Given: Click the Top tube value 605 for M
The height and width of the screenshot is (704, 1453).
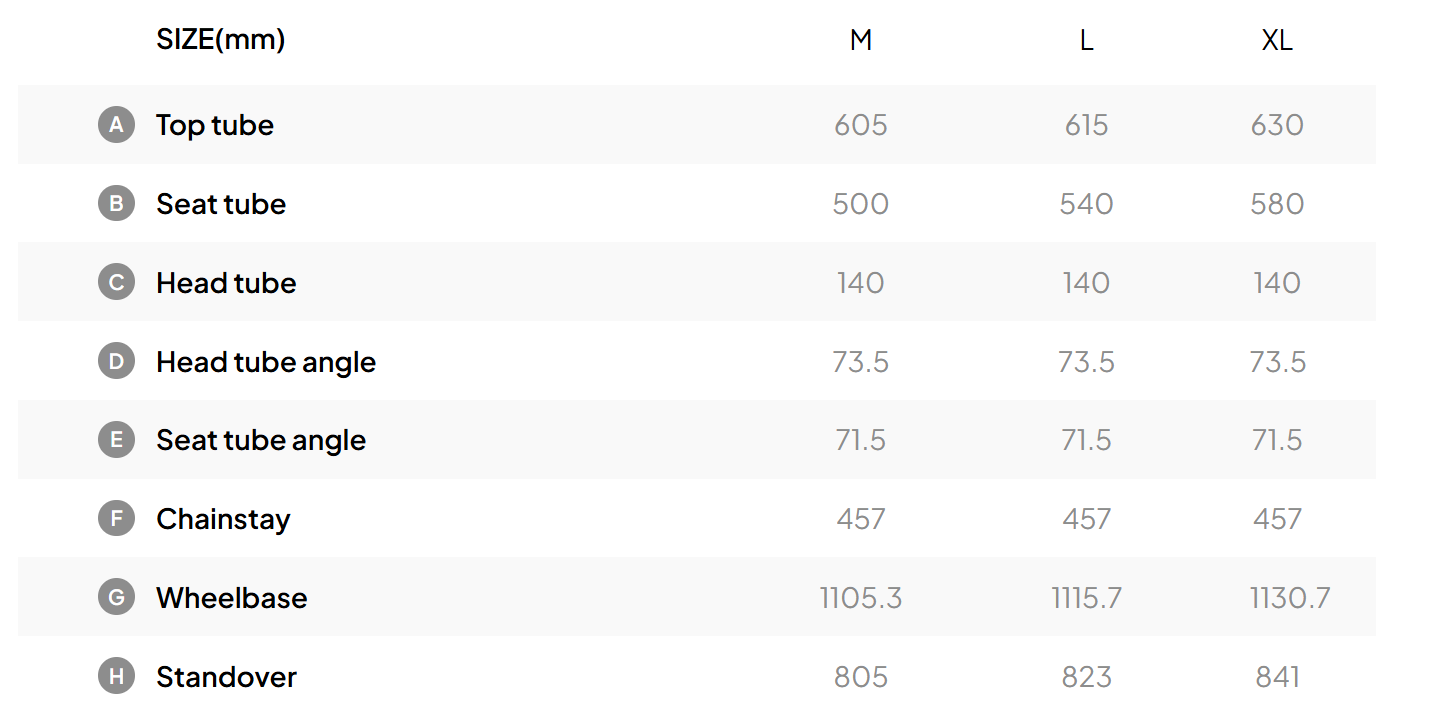Looking at the screenshot, I should tap(861, 125).
